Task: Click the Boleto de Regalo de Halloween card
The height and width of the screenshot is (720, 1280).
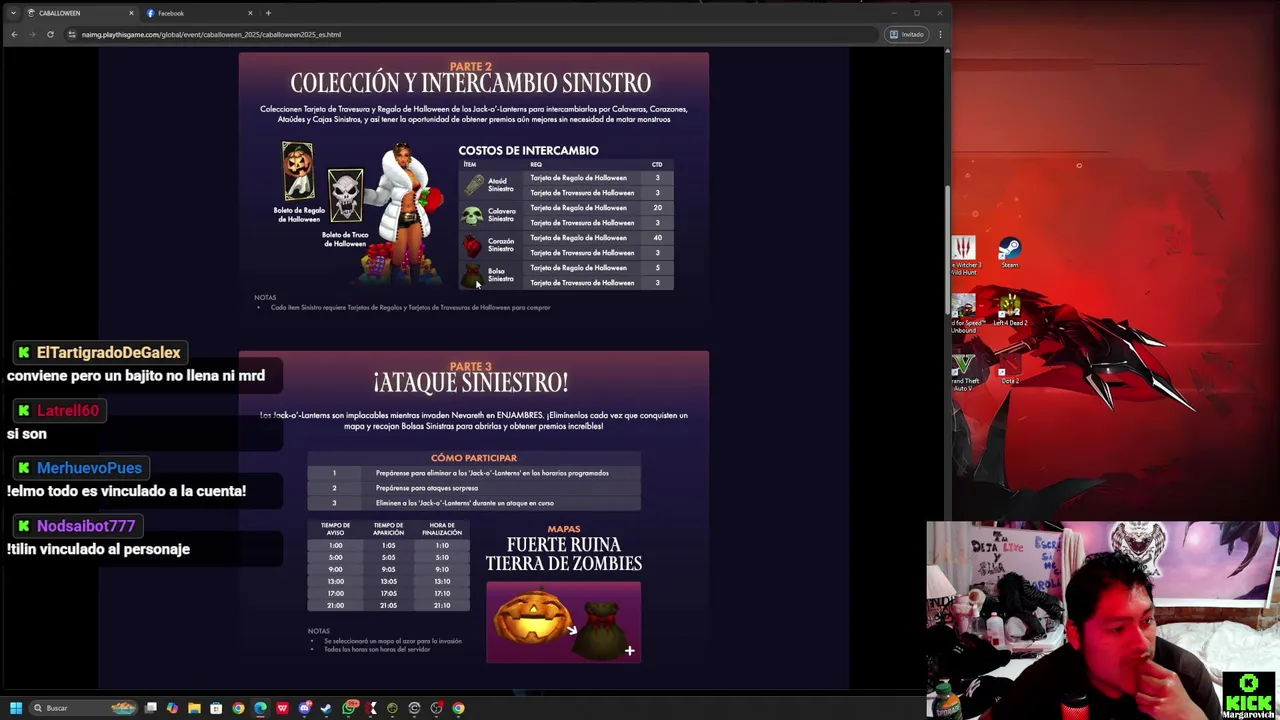Action: 298,172
